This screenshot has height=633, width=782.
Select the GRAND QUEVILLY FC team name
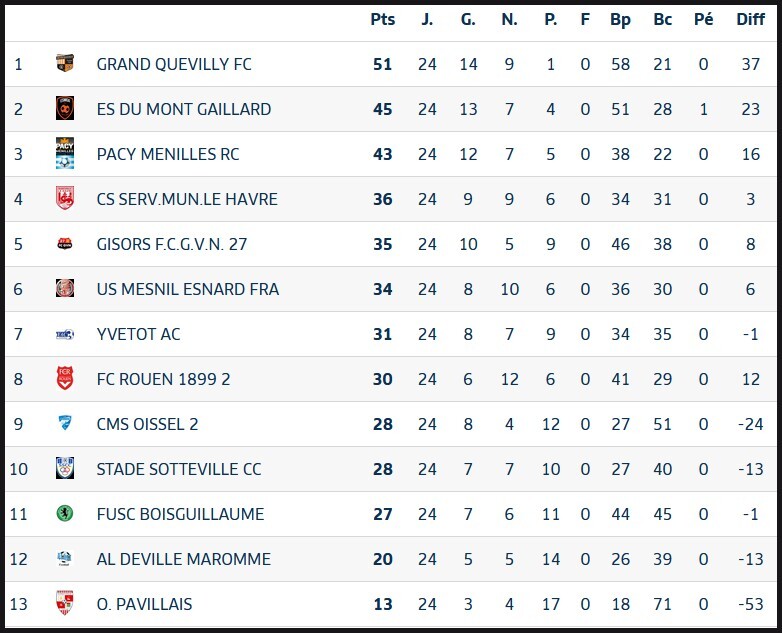(x=174, y=64)
